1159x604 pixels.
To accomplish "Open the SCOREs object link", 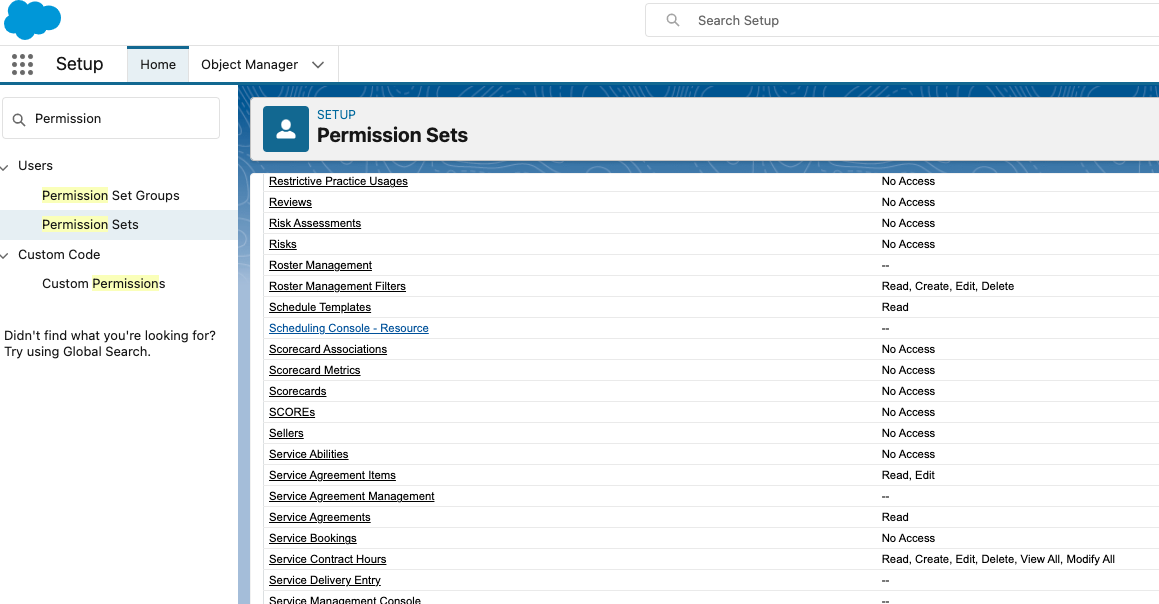I will pyautogui.click(x=292, y=412).
